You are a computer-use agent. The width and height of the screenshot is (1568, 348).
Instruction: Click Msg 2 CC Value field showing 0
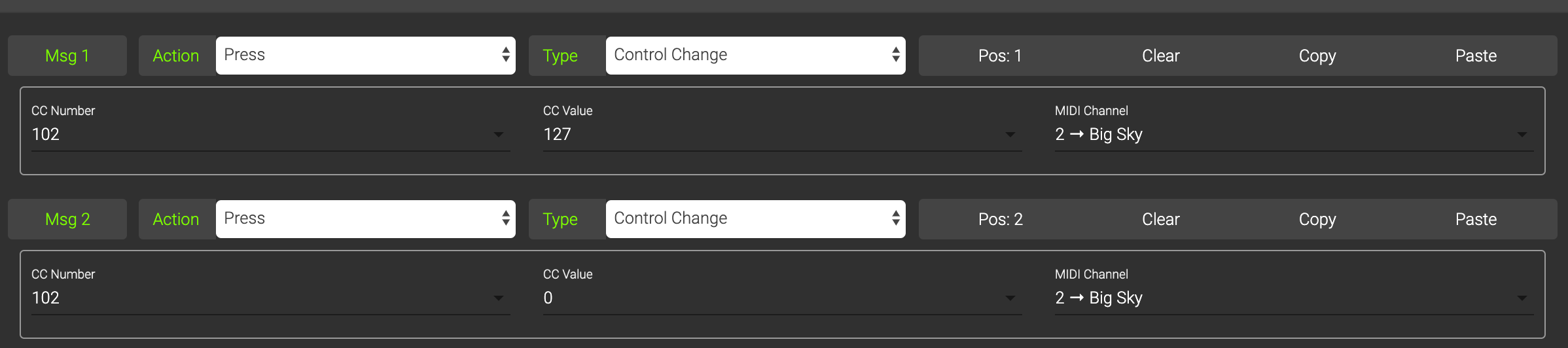click(772, 298)
